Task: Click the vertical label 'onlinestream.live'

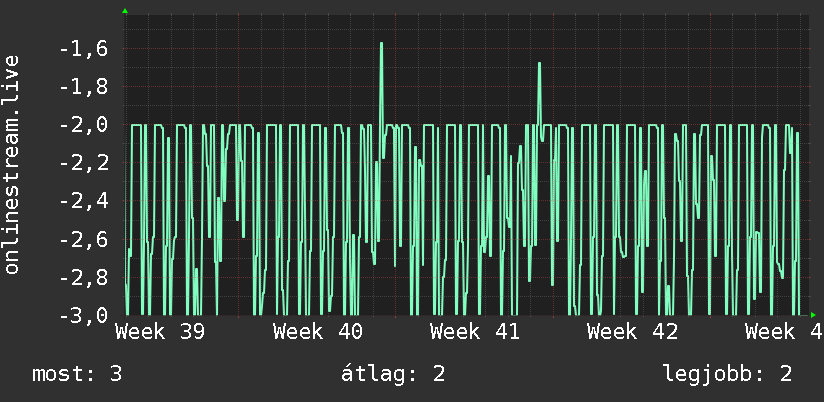Action: tap(12, 164)
